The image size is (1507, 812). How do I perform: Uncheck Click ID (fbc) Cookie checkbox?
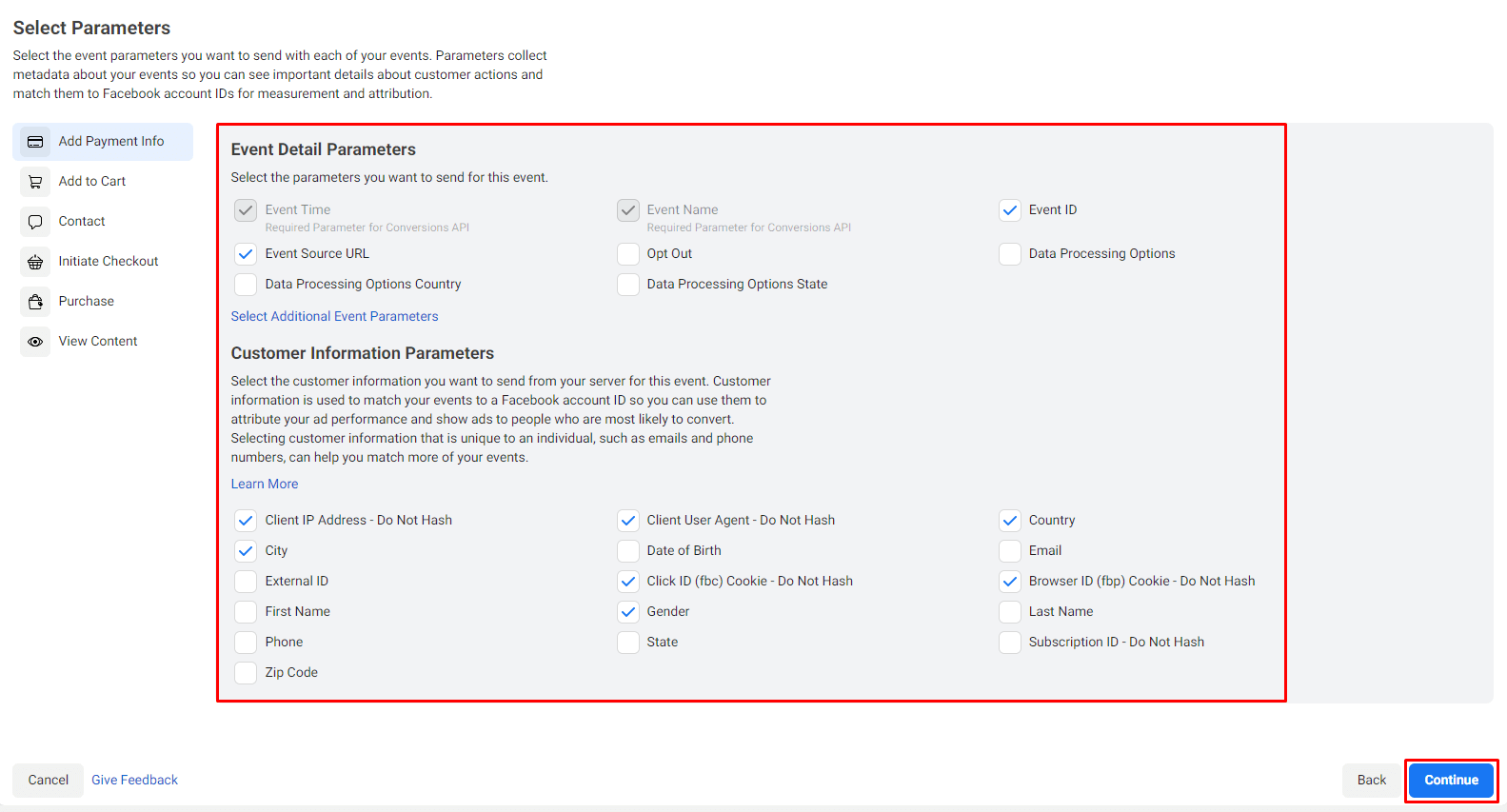tap(628, 582)
